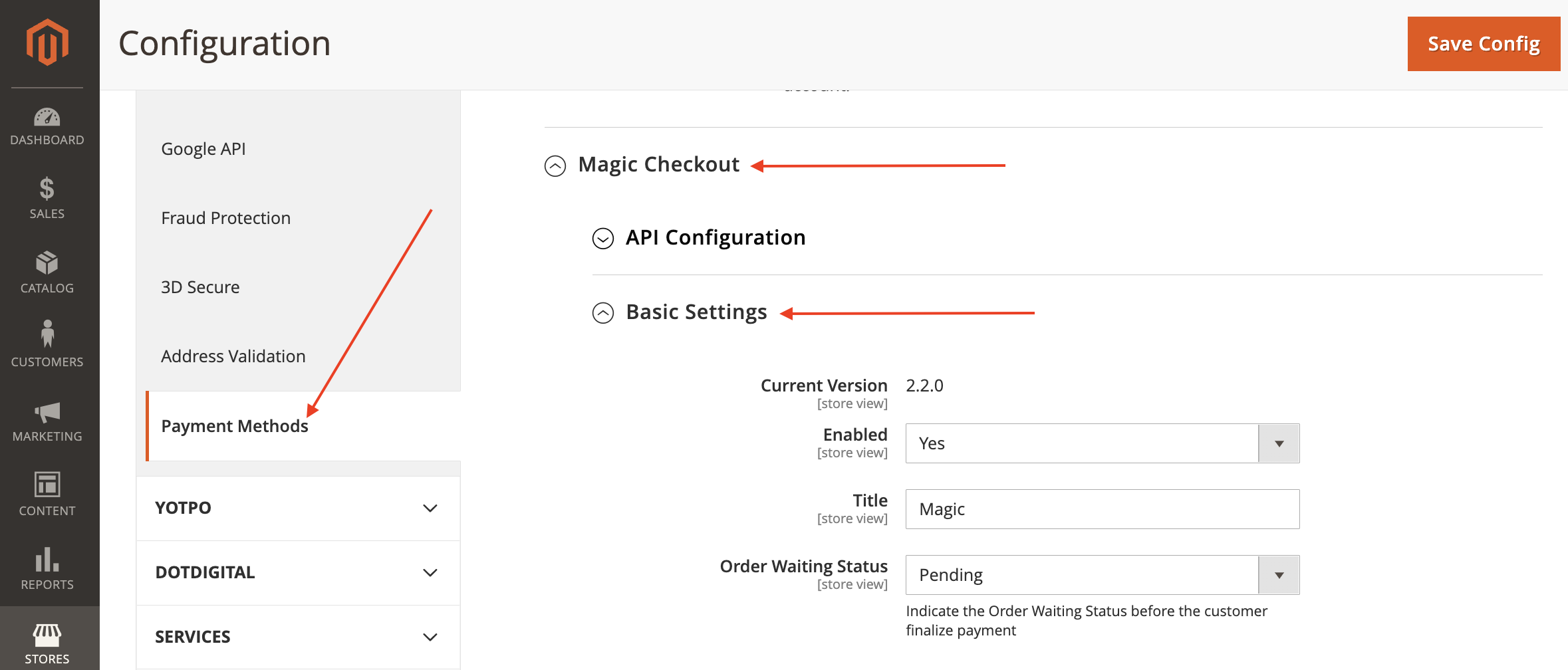Expand the API Configuration section
This screenshot has height=670, width=1568.
coord(603,238)
